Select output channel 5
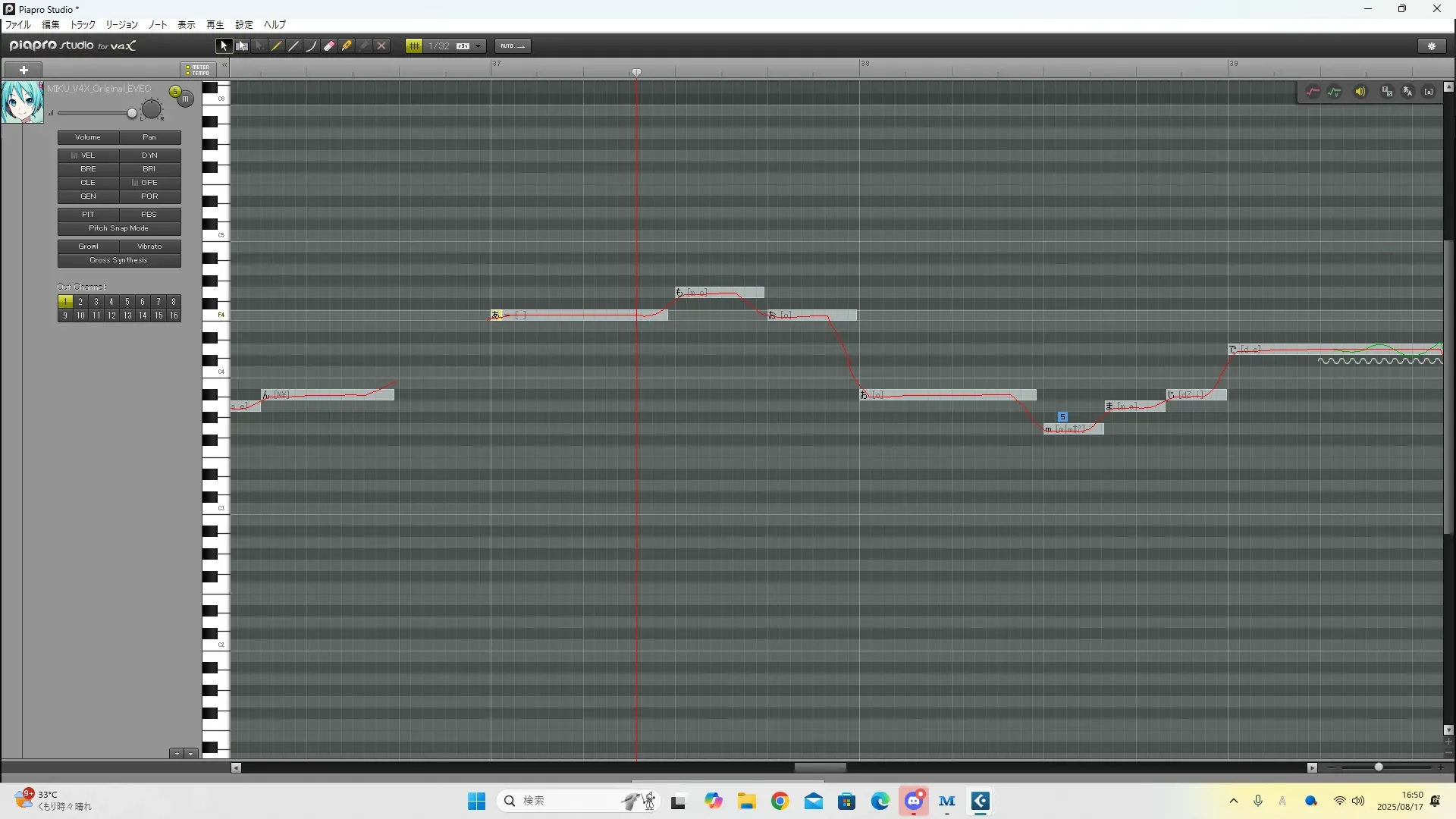The image size is (1456, 819). point(127,302)
